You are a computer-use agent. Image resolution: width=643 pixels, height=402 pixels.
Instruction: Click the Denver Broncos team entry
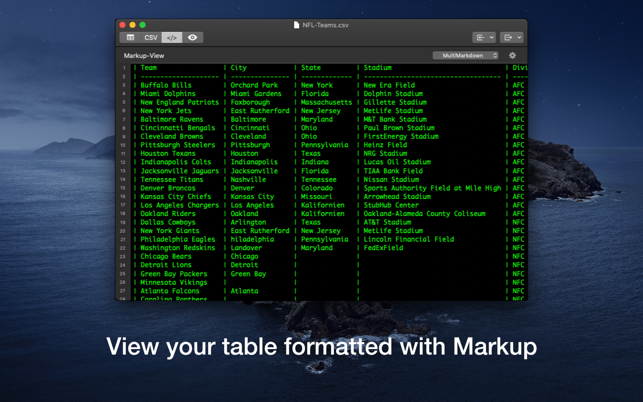(x=168, y=188)
